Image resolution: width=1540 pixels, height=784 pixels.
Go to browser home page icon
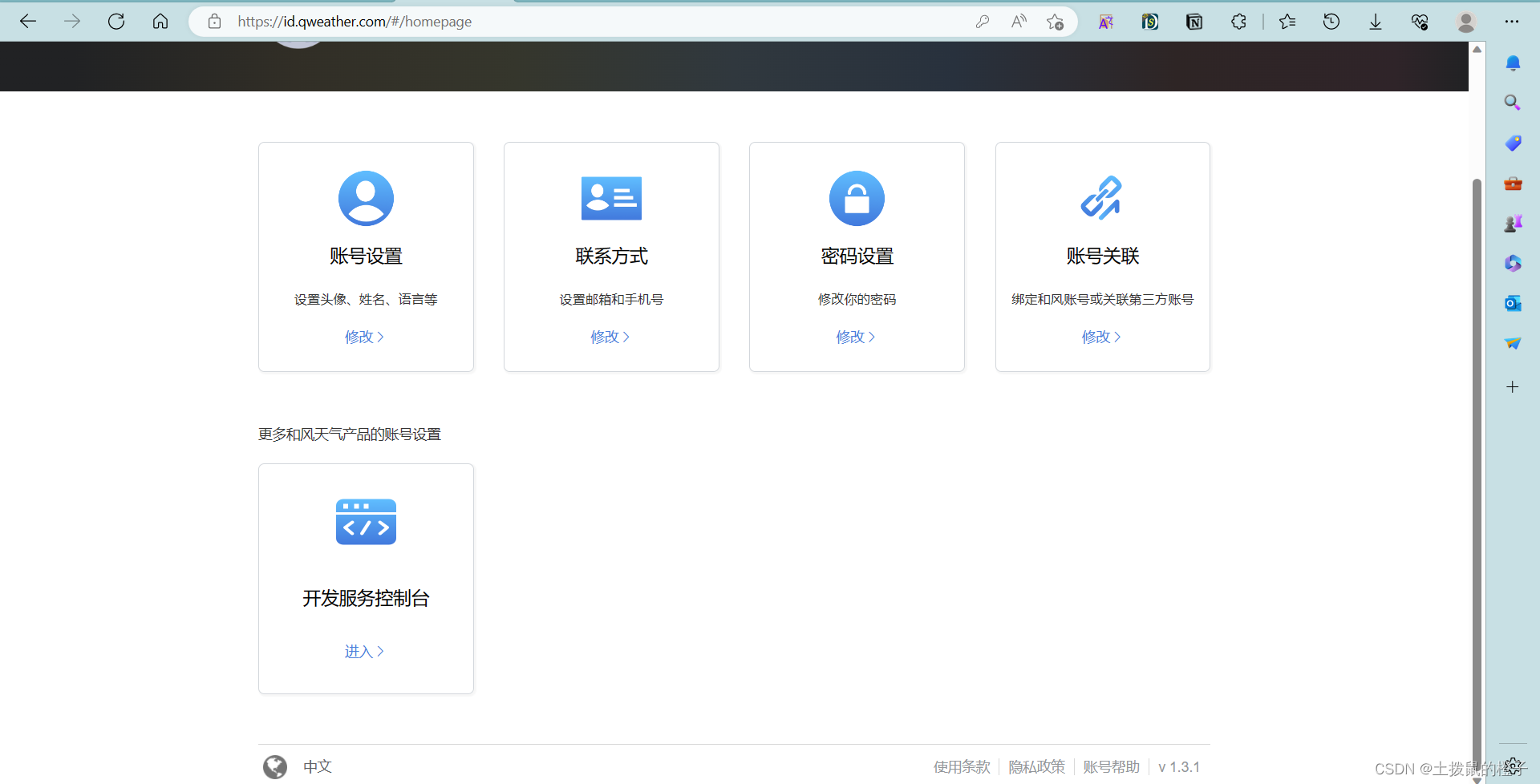[160, 22]
